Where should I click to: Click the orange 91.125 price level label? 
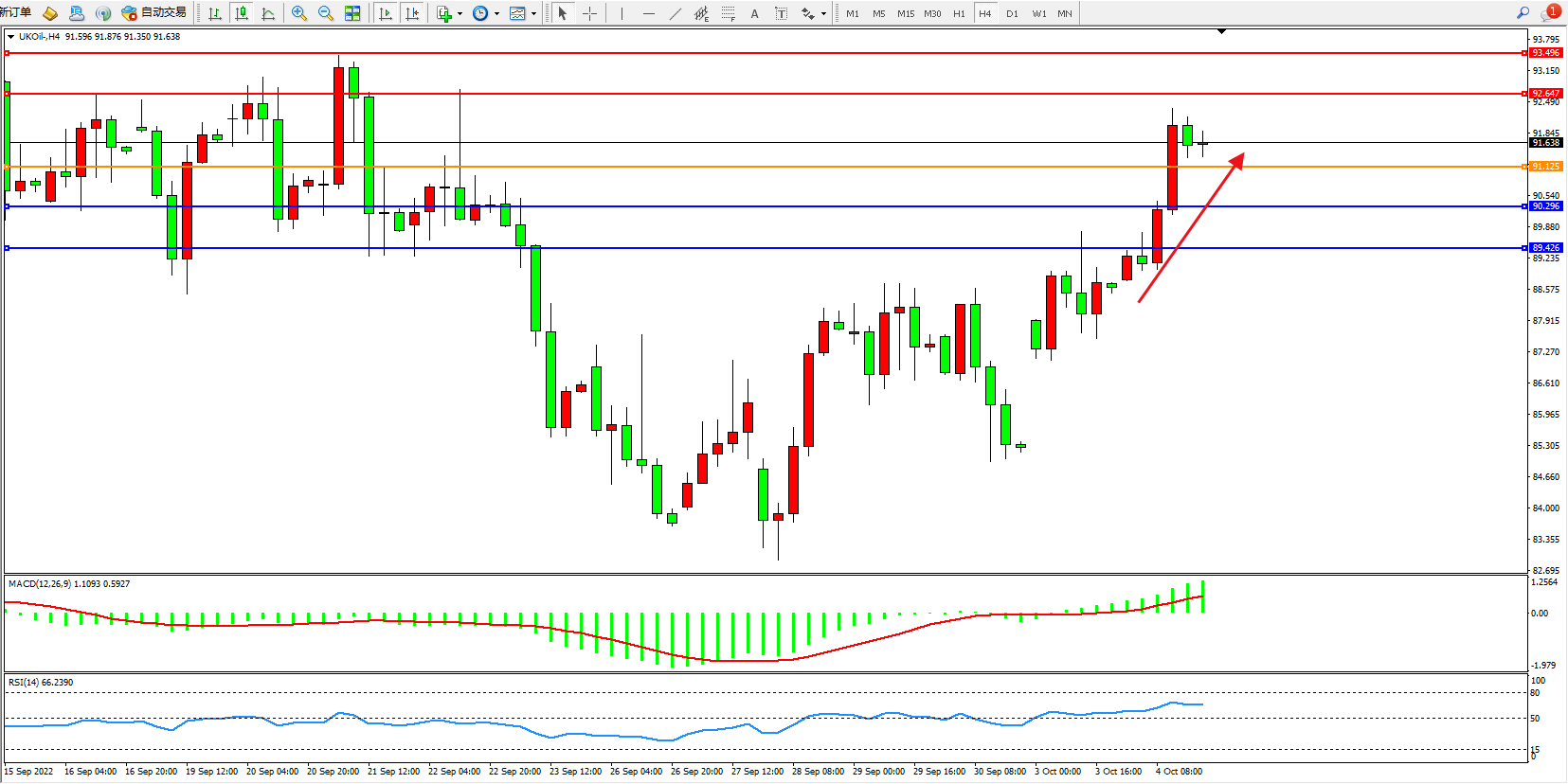(1545, 167)
